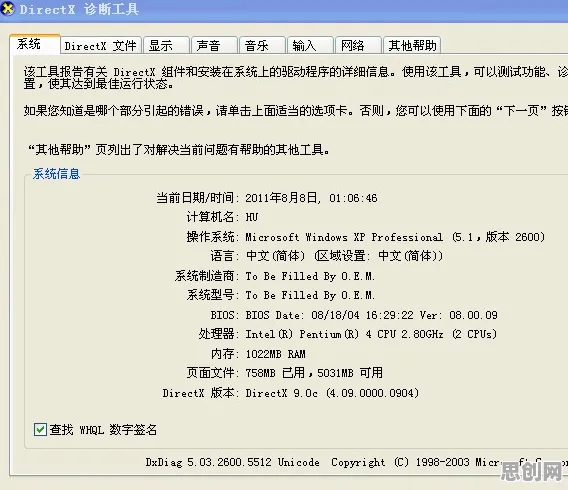Click the 系统型号 value To Be Filled By O.E.M.
Viewport: 568px width, 490px height.
pyautogui.click(x=310, y=295)
